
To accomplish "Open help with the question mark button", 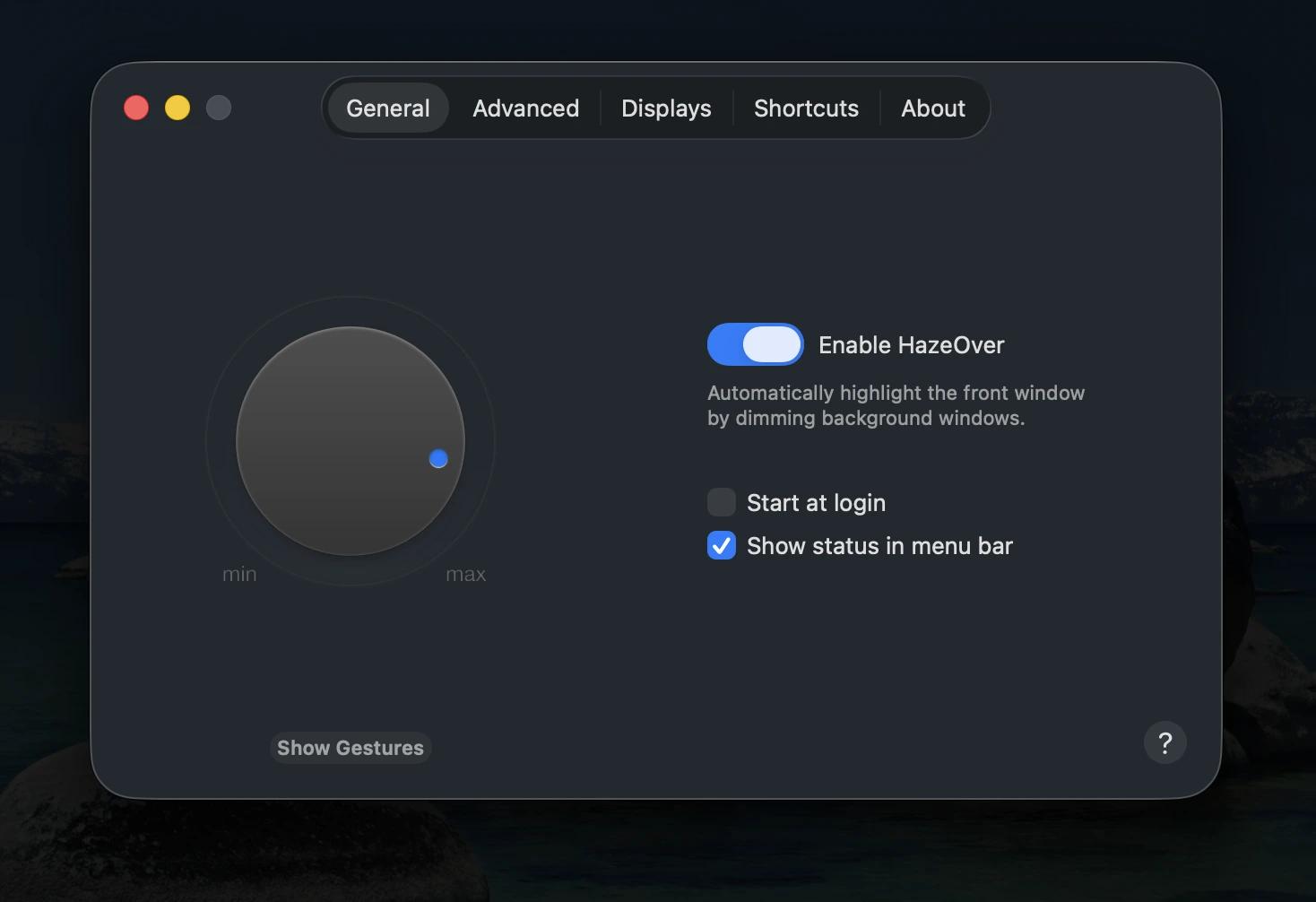I will coord(1164,742).
